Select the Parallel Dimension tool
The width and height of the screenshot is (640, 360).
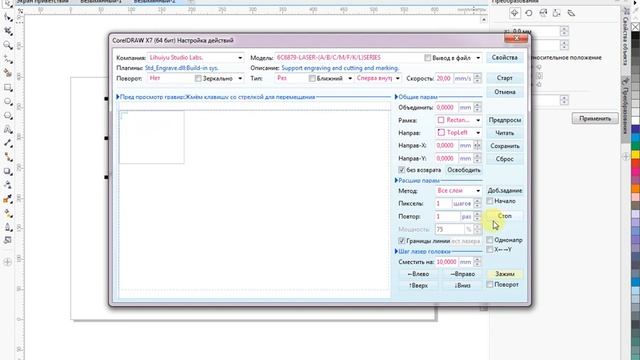pyautogui.click(x=7, y=143)
